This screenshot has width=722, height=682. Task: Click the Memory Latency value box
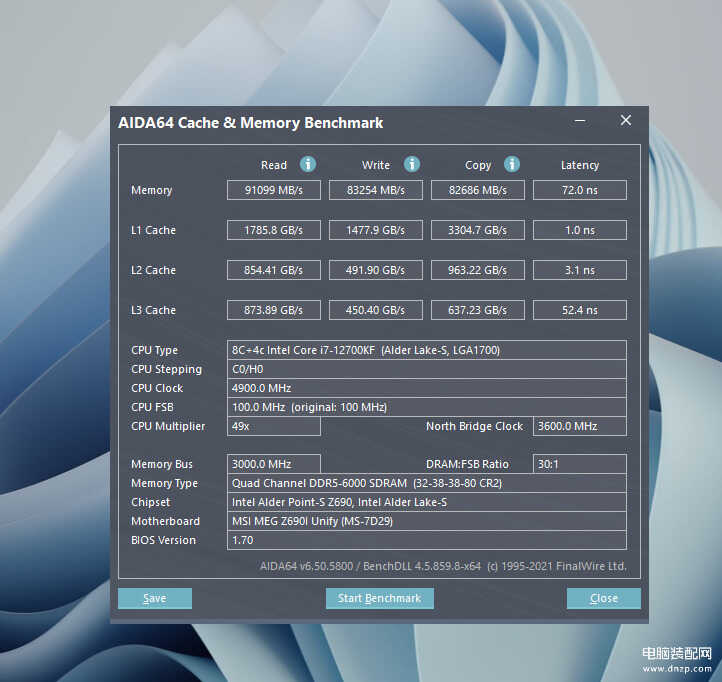coord(579,190)
